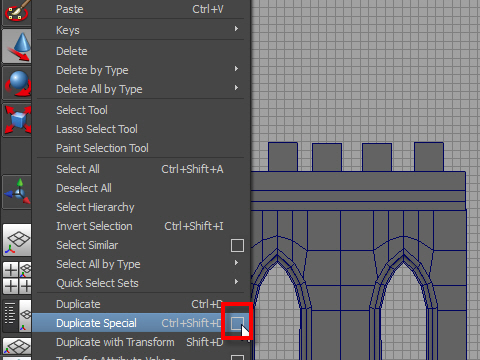Activate the Move tool cone icon

pos(17,46)
